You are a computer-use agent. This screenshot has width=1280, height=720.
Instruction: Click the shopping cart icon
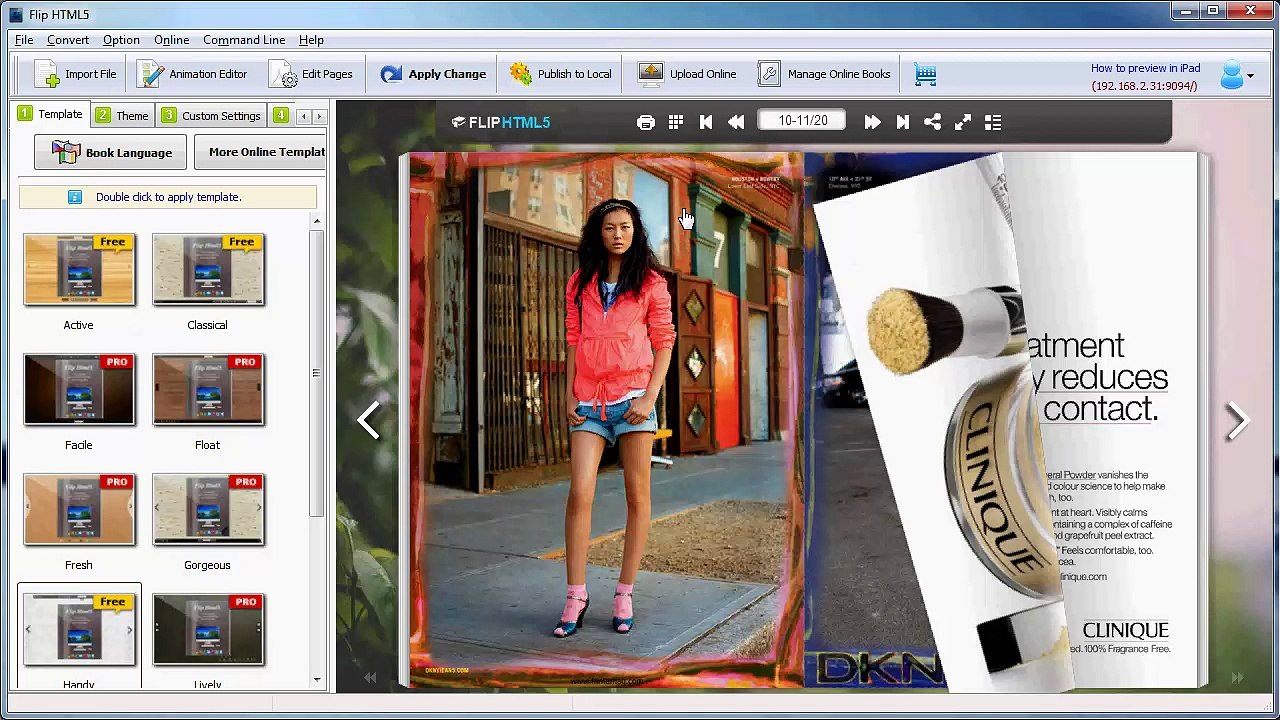click(925, 74)
